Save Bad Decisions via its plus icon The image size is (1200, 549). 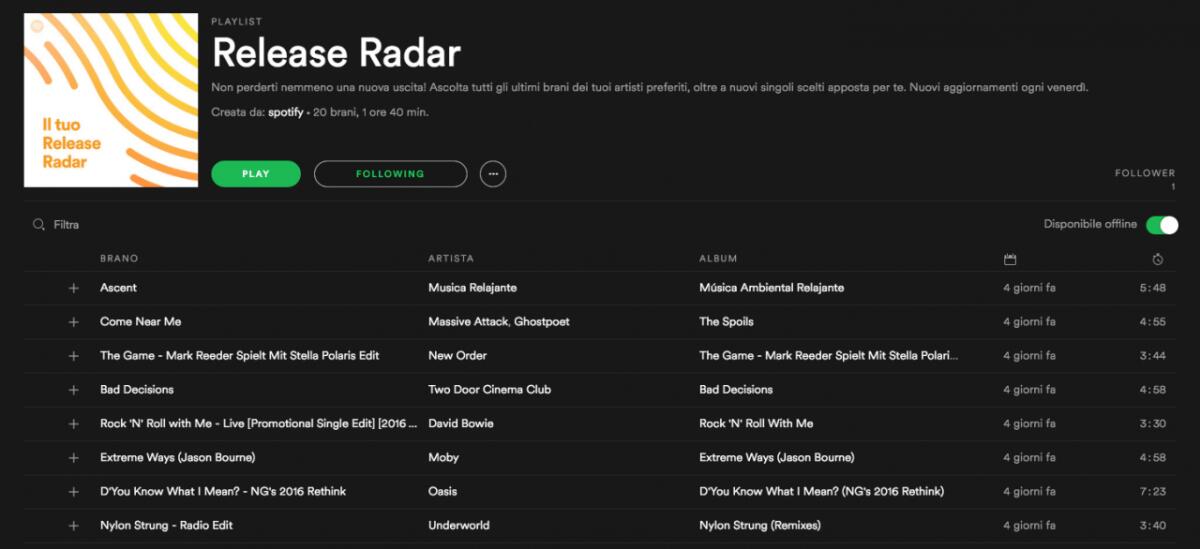tap(73, 390)
